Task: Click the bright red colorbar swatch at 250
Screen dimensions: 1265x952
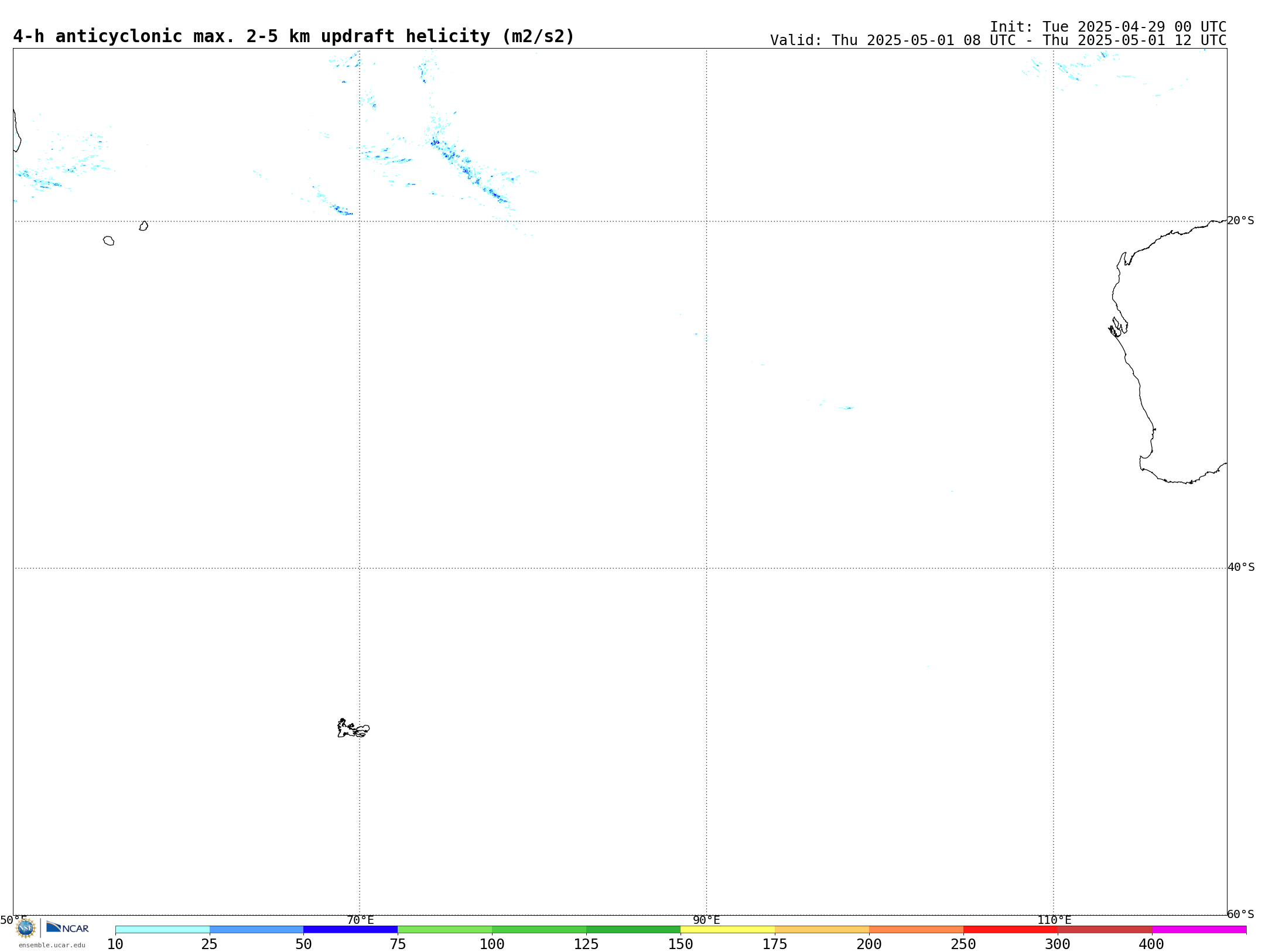Action: 1011,930
